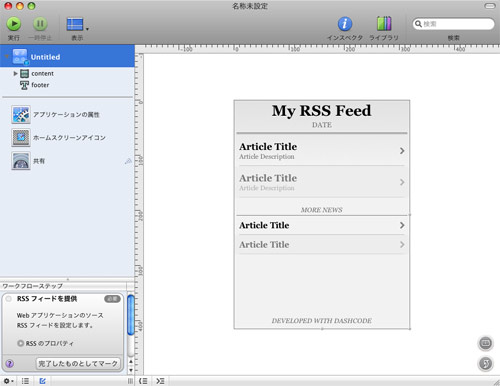Screen dimensions: 500x386
Task: Select the content item in navigator
Action: [42, 73]
